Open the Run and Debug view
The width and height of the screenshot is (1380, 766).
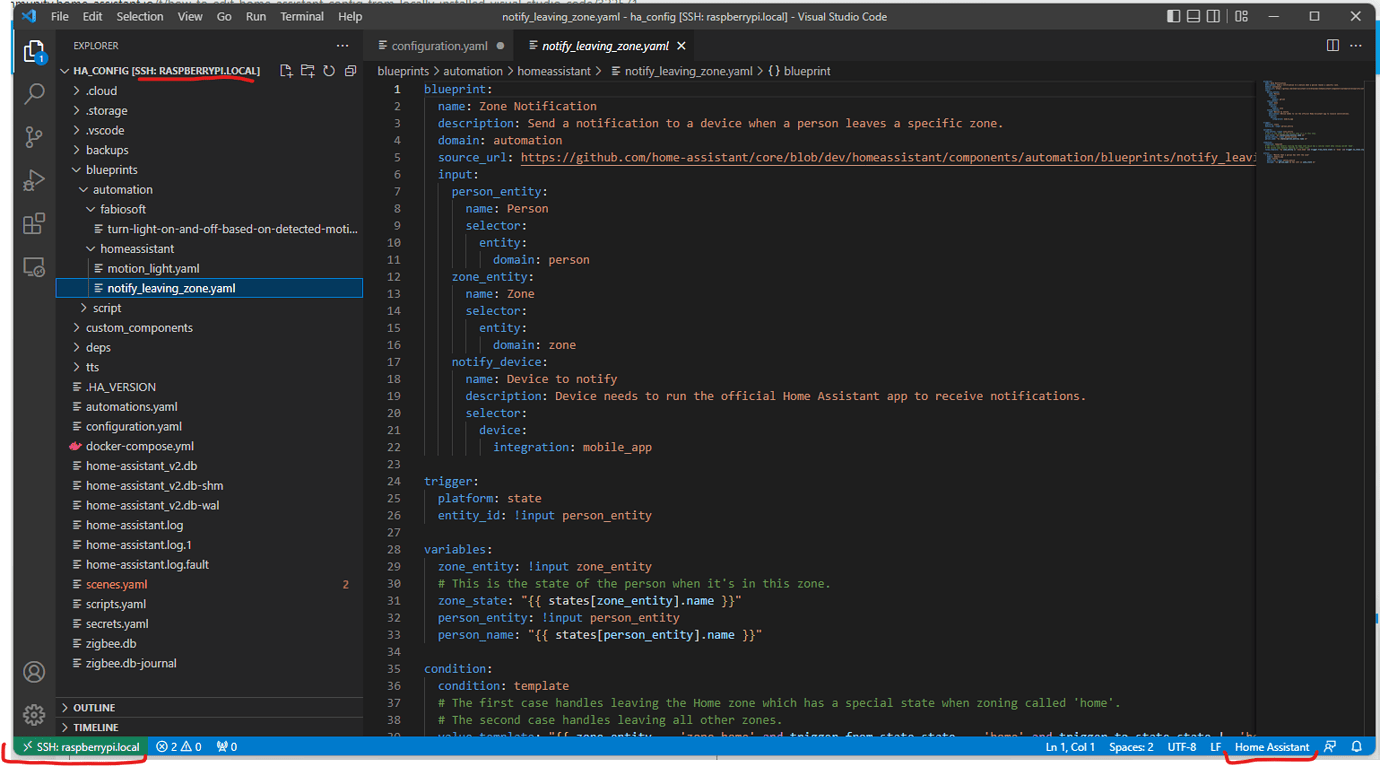point(33,180)
